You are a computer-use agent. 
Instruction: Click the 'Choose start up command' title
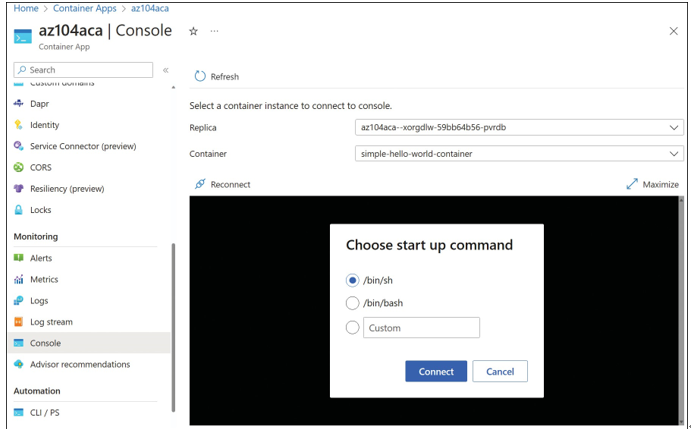pyautogui.click(x=429, y=245)
